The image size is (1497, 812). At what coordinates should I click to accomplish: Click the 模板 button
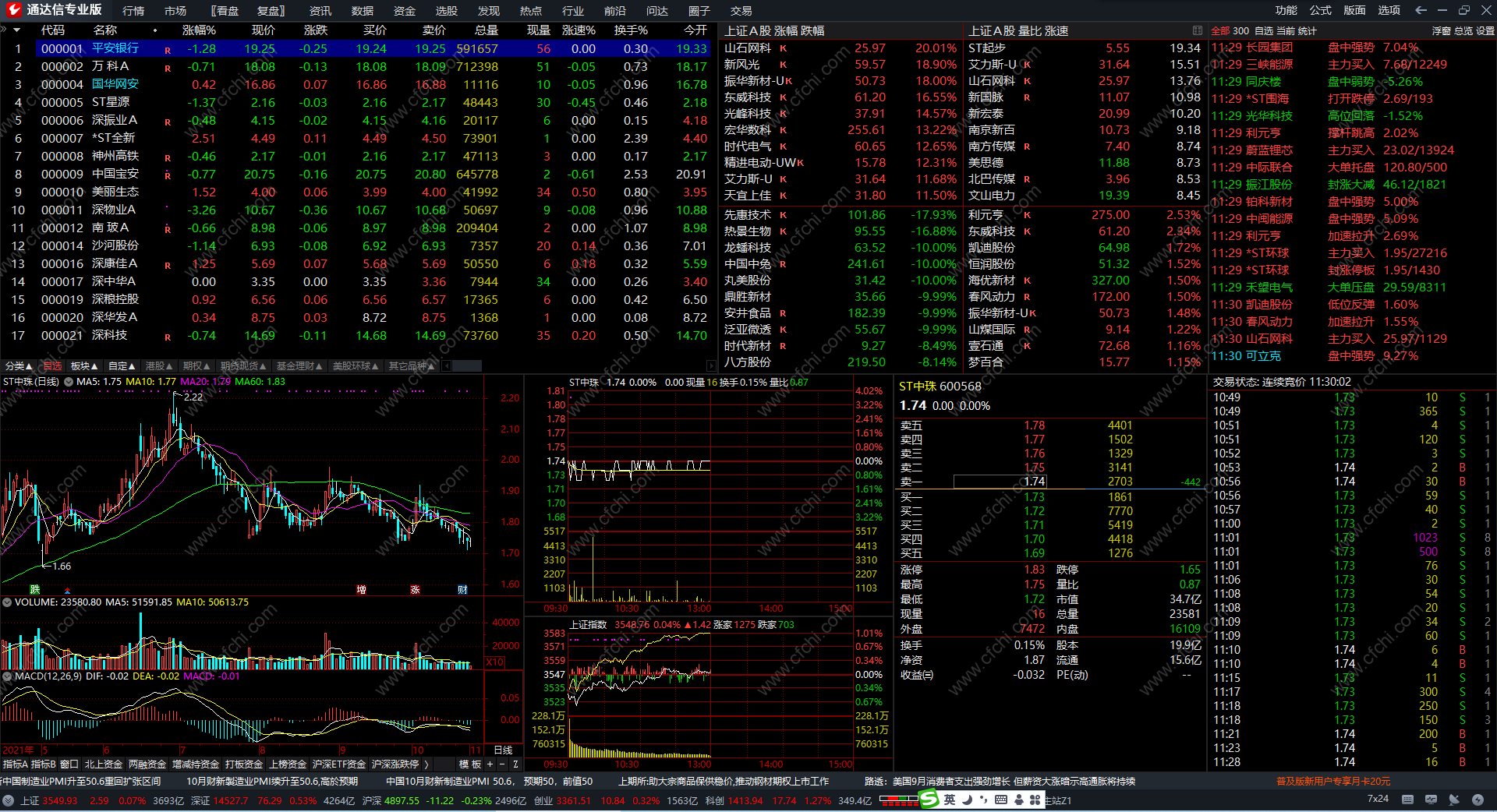coord(470,764)
